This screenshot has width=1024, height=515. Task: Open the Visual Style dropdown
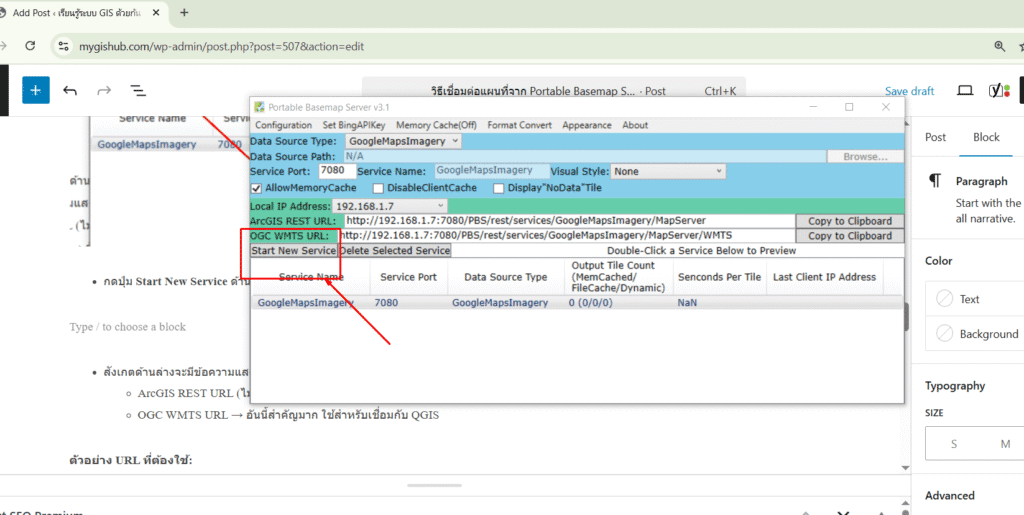point(667,172)
